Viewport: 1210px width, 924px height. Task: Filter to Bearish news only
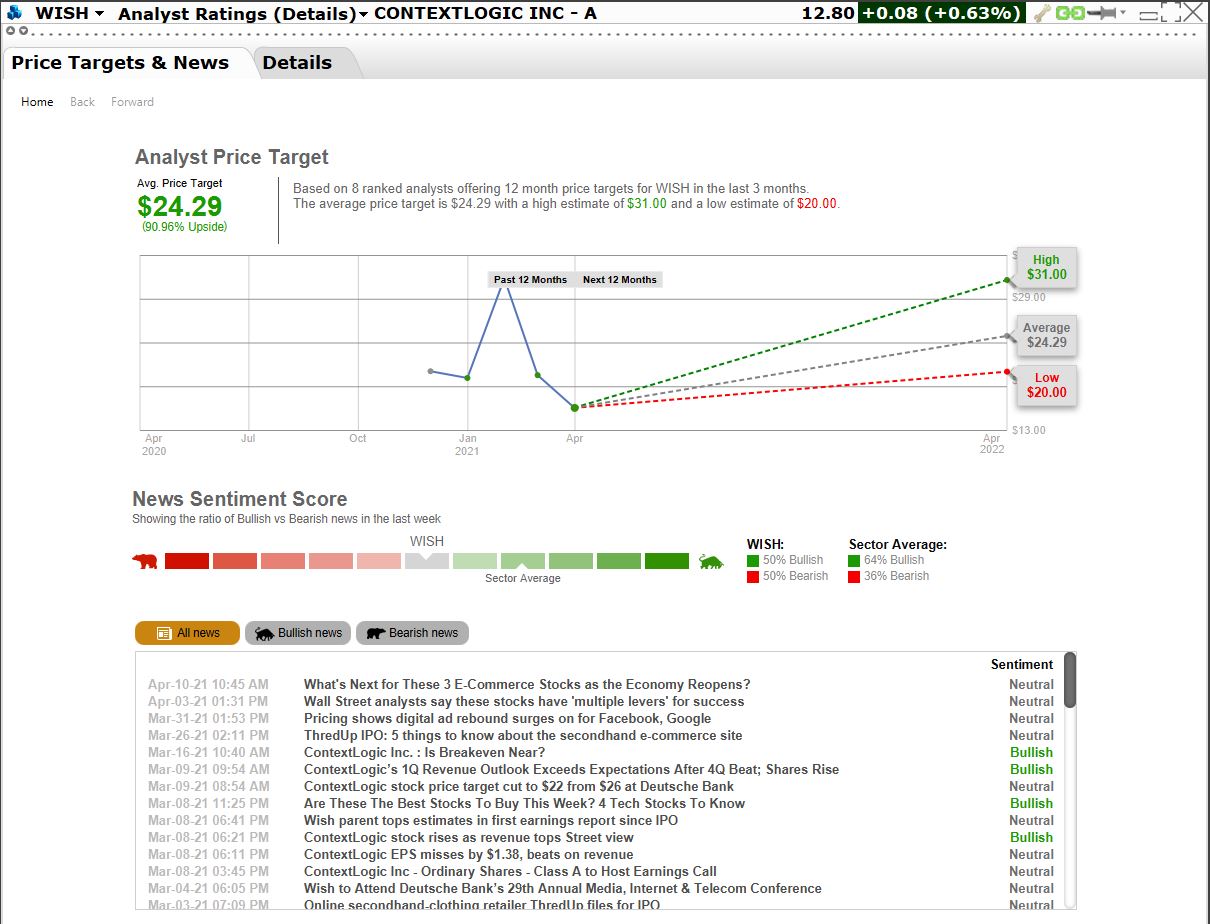(412, 633)
